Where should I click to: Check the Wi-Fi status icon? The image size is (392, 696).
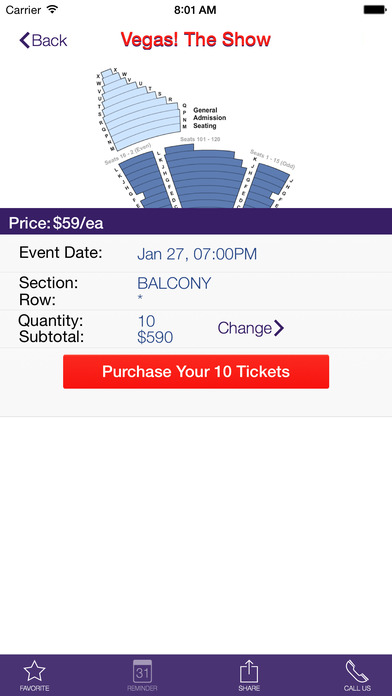52,9
